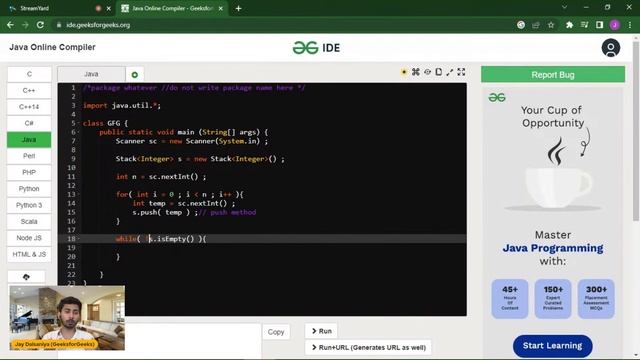Go back in browser history

(x=10, y=25)
